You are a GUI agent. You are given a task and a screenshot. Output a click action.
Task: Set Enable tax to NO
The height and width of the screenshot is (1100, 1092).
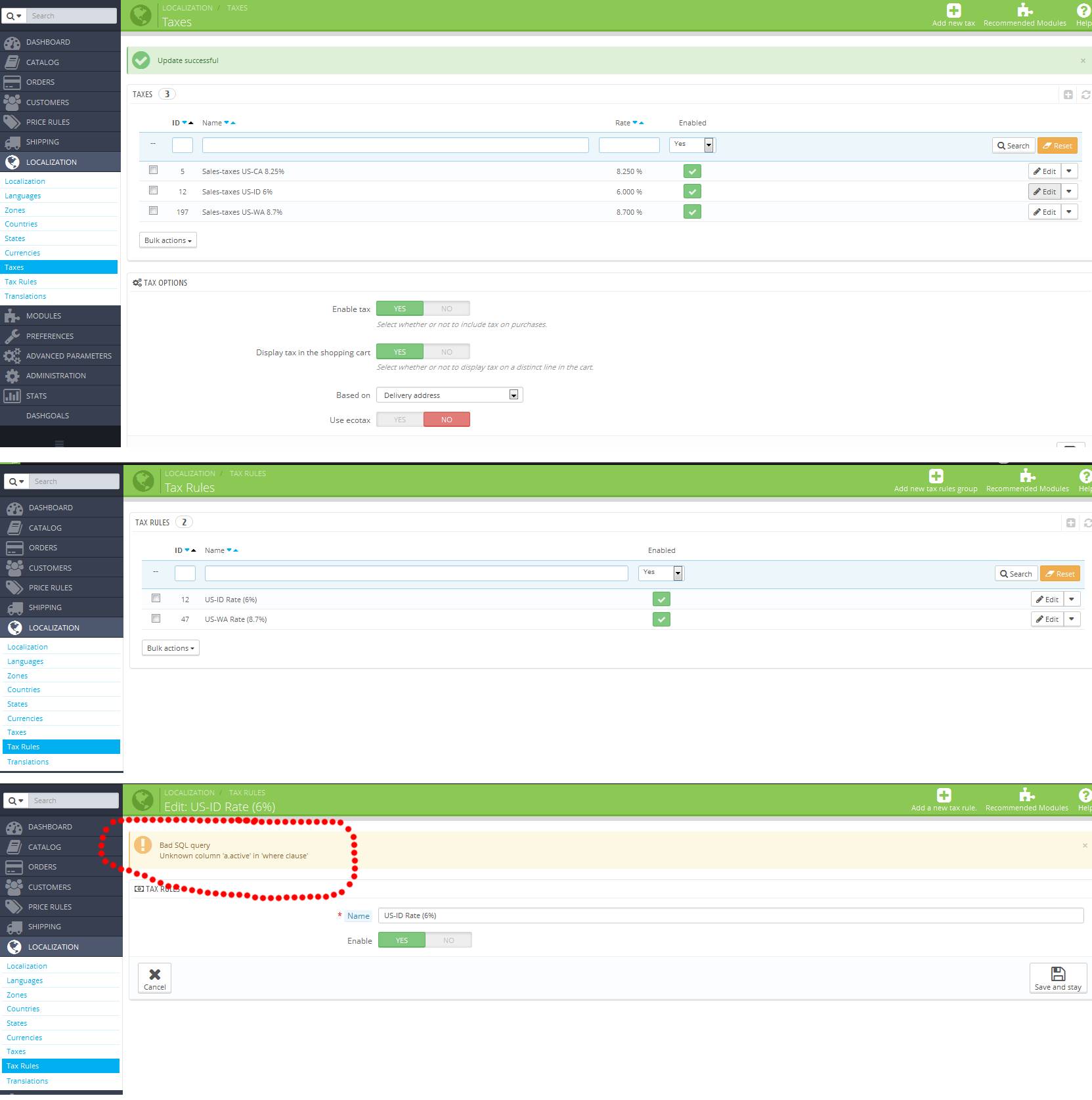click(447, 309)
